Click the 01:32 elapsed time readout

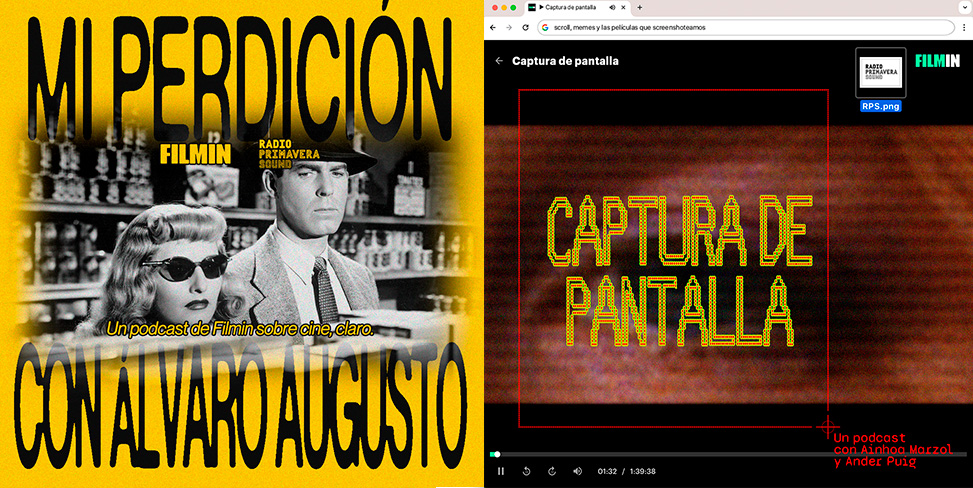[607, 471]
